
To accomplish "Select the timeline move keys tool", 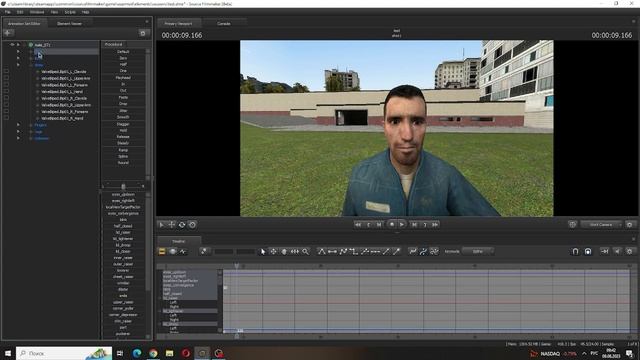I will pos(273,251).
